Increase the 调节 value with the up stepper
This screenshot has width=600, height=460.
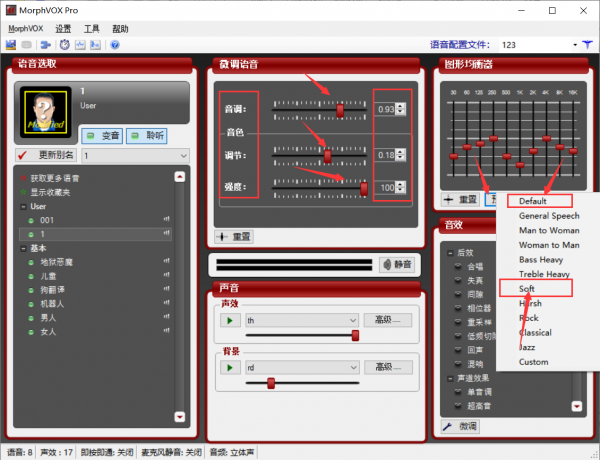coord(400,152)
